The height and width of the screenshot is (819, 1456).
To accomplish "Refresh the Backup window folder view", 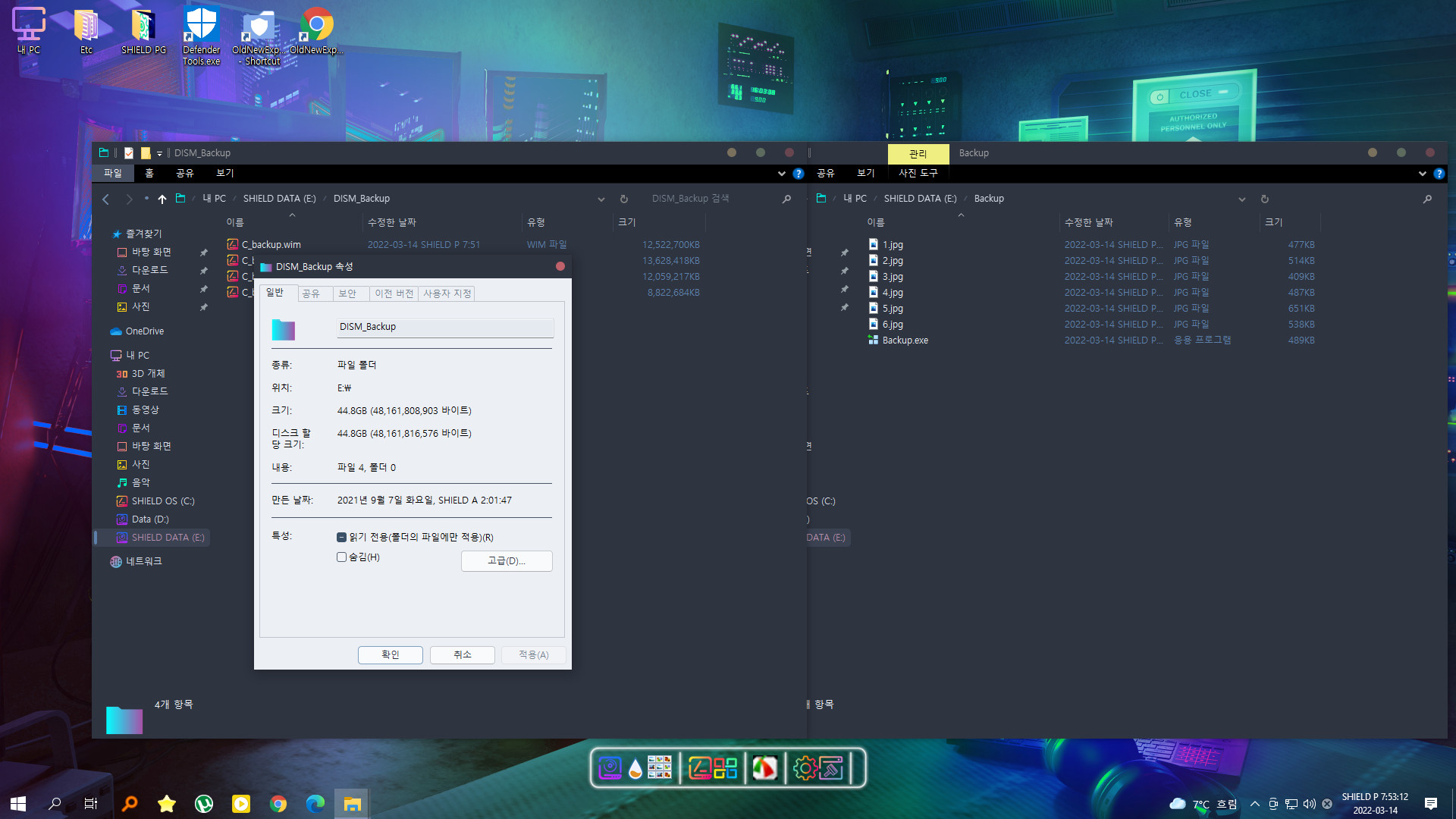I will (x=1265, y=199).
